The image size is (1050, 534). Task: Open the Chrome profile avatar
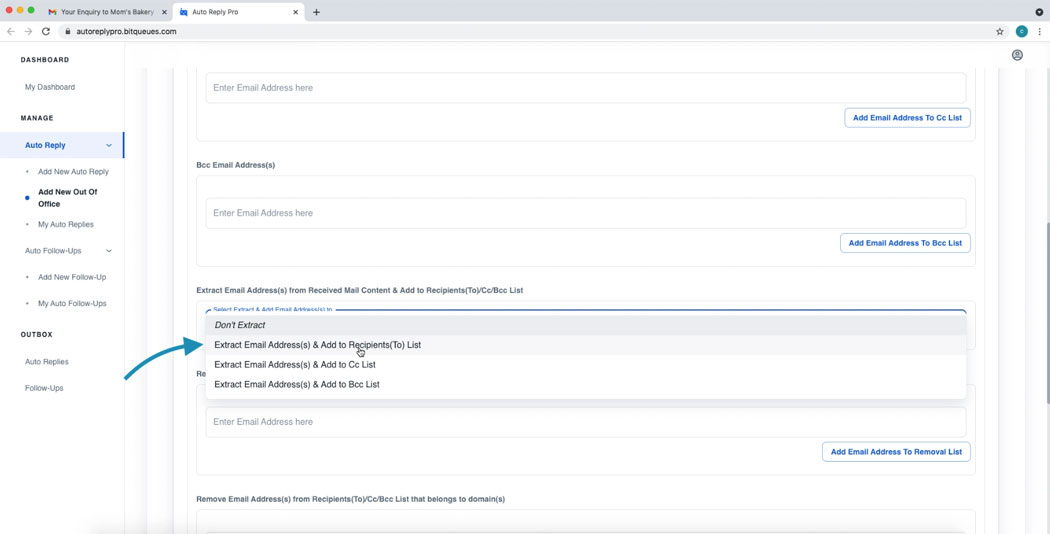pos(1021,31)
